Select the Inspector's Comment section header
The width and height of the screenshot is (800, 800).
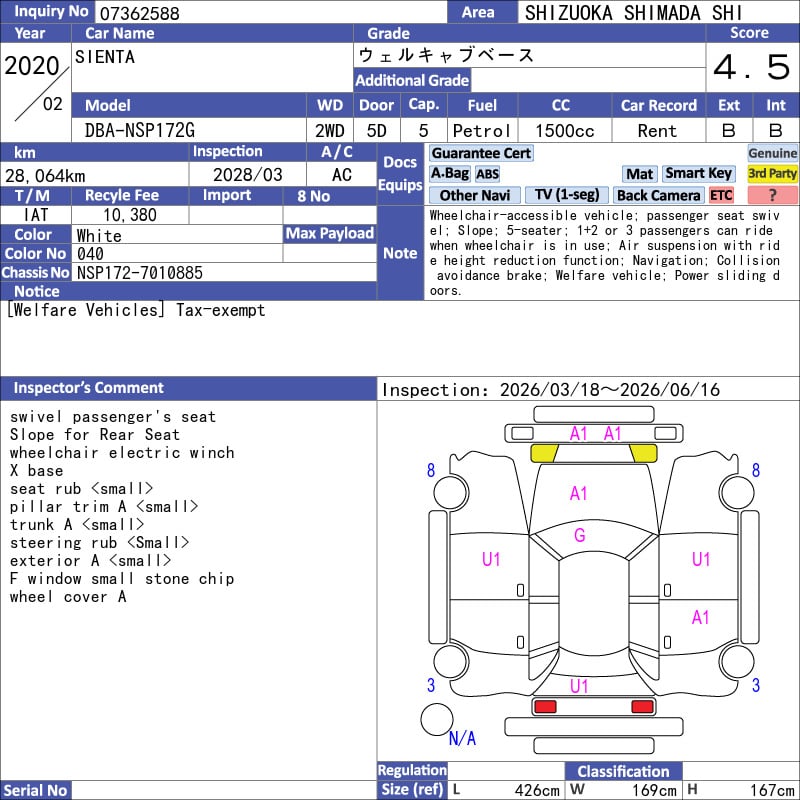(88, 388)
